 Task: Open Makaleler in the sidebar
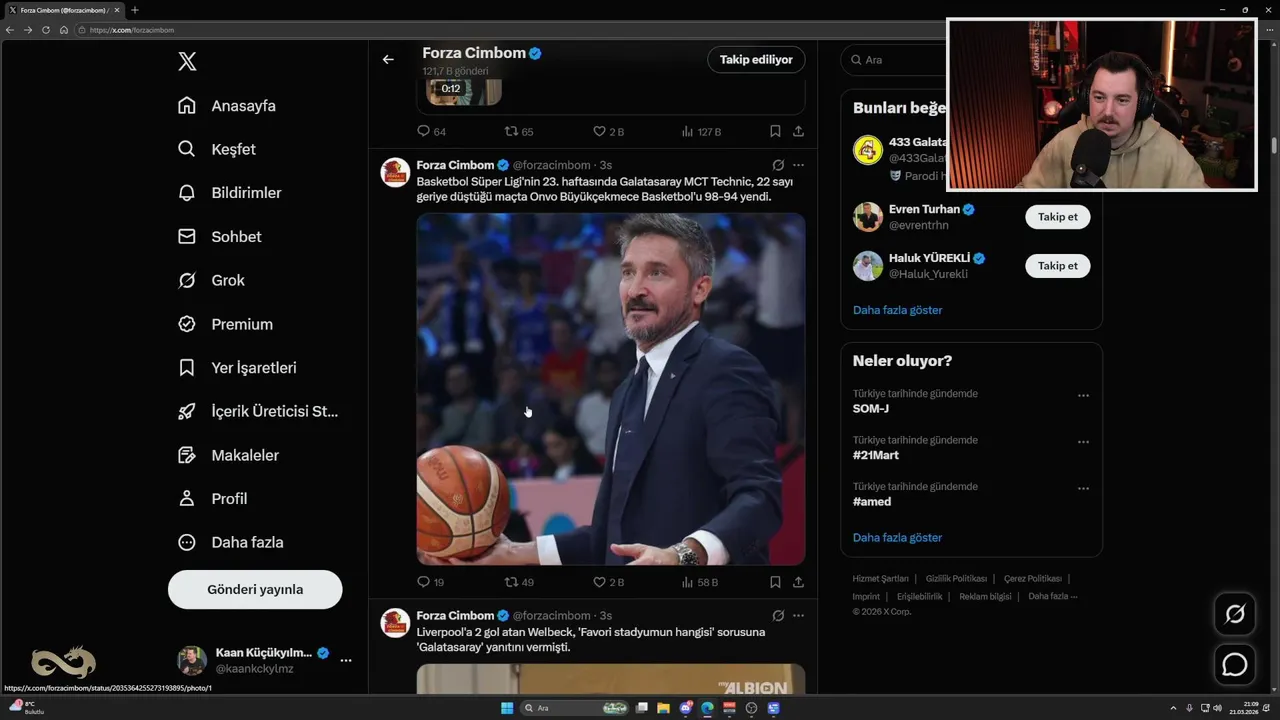(x=229, y=455)
